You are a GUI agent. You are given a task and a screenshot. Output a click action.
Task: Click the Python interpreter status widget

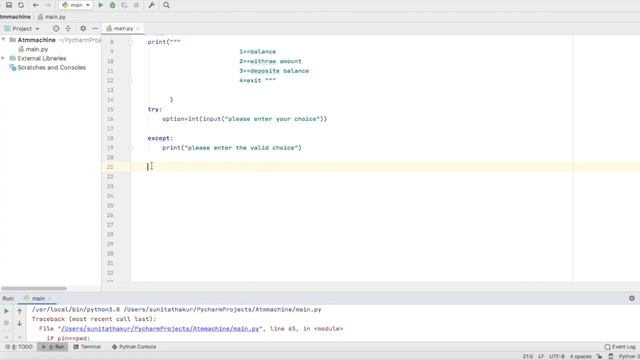pos(629,356)
